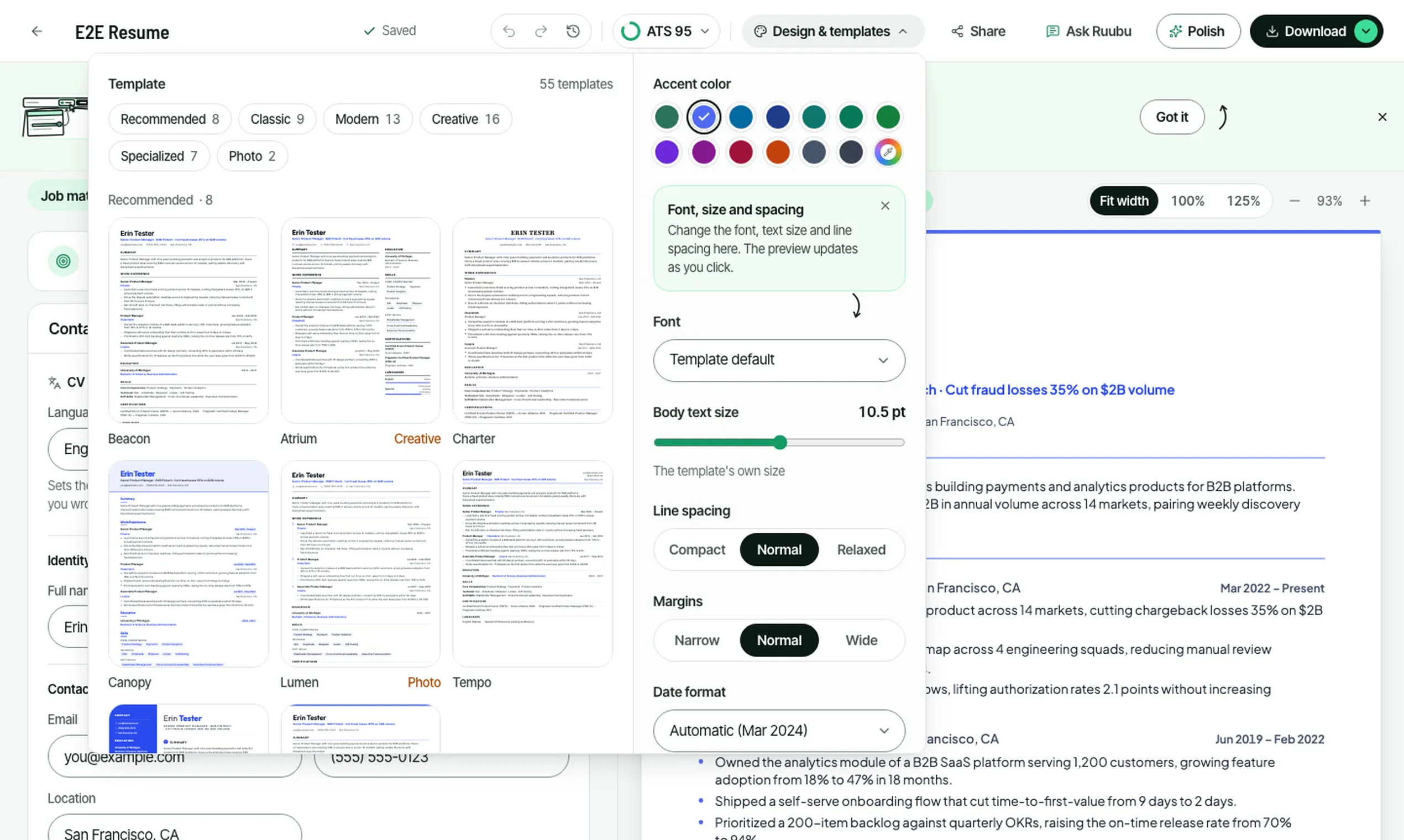Open Ask Ruubu chat

point(1088,31)
